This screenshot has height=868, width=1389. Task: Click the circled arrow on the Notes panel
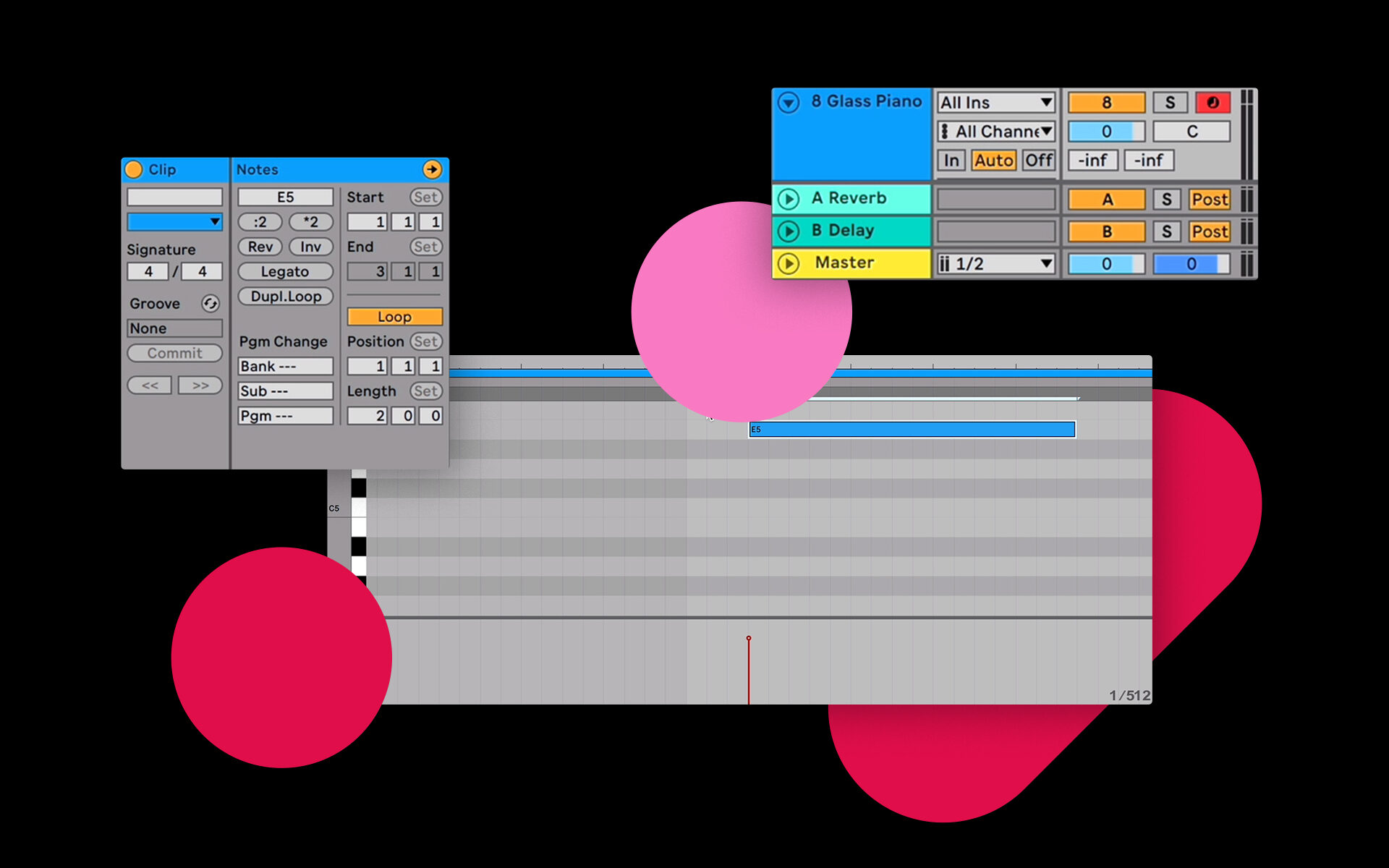coord(432,169)
